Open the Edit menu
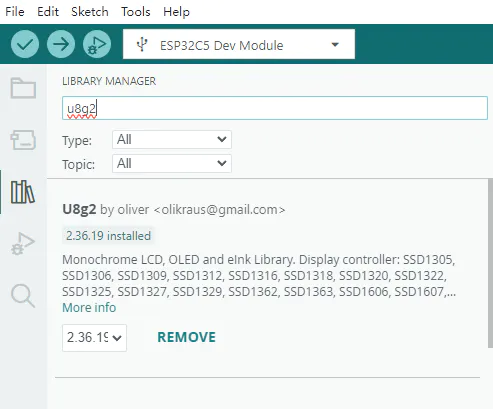 coord(48,12)
